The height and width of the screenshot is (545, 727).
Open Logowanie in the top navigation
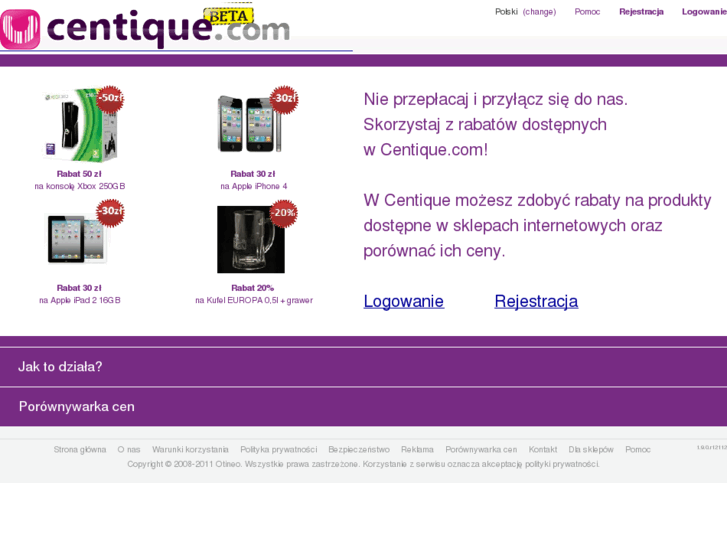(x=704, y=12)
